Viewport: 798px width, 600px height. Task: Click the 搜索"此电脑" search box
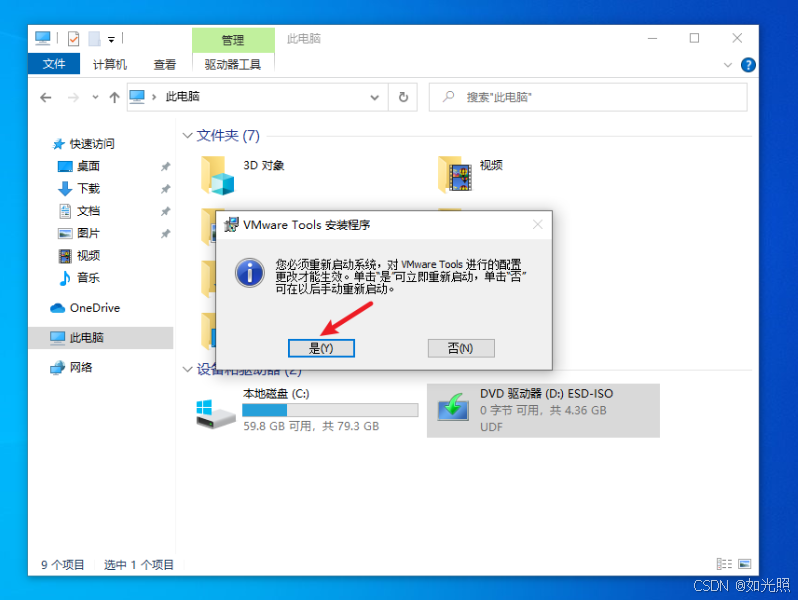tap(588, 97)
